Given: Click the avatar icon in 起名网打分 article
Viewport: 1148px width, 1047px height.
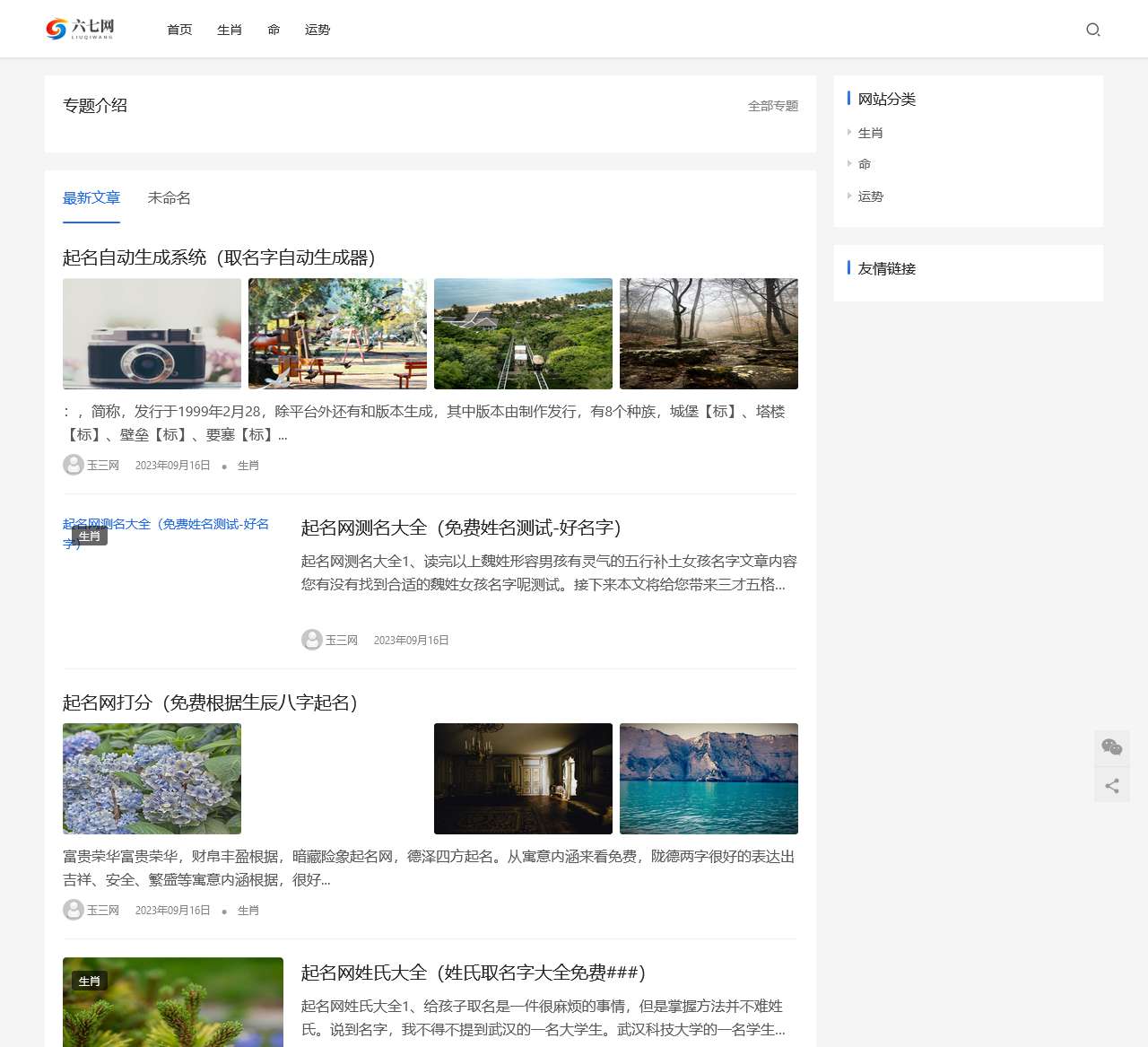Looking at the screenshot, I should pyautogui.click(x=73, y=910).
